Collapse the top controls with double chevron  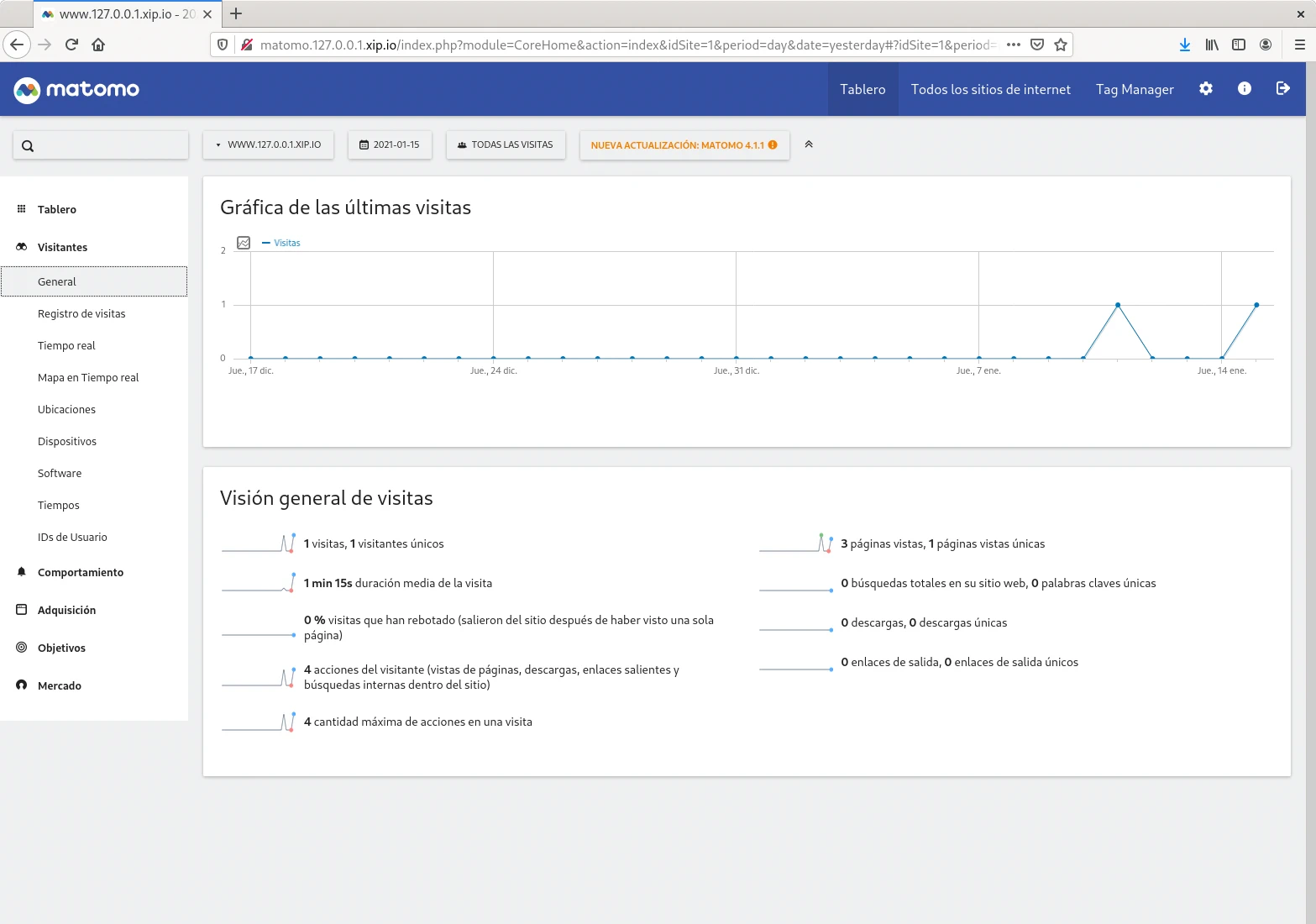point(809,144)
